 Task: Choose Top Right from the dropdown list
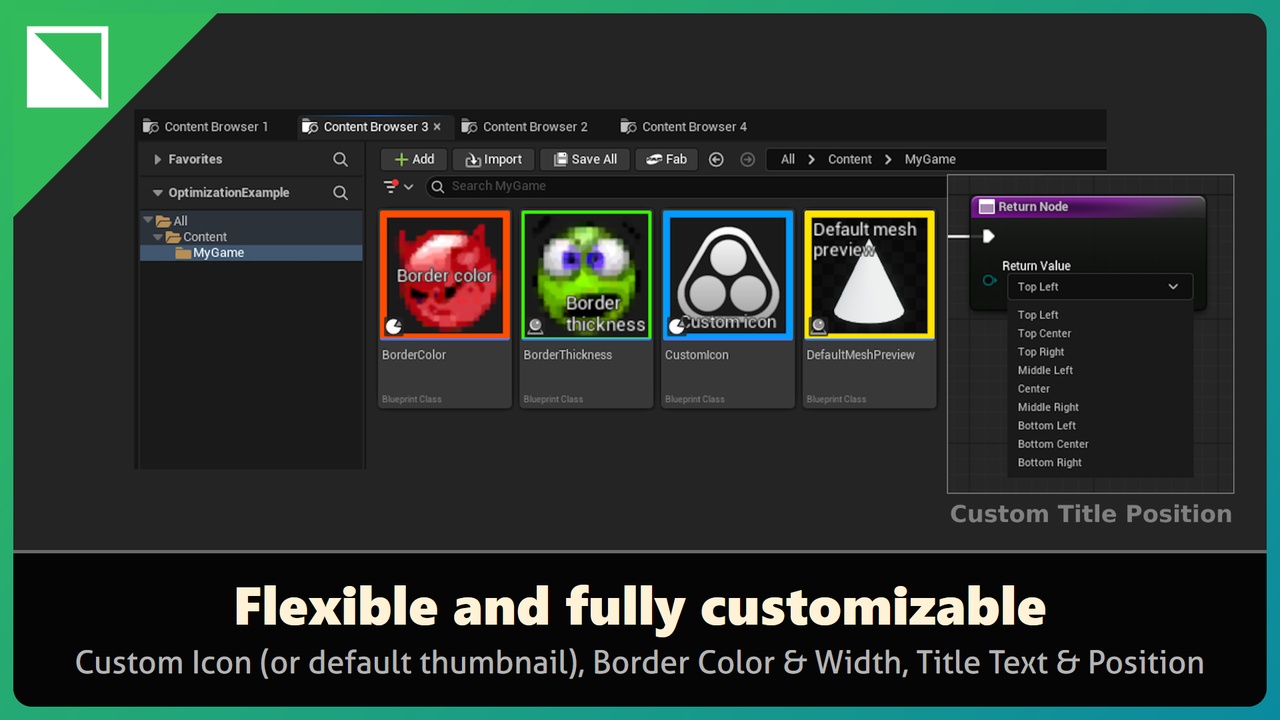1041,352
